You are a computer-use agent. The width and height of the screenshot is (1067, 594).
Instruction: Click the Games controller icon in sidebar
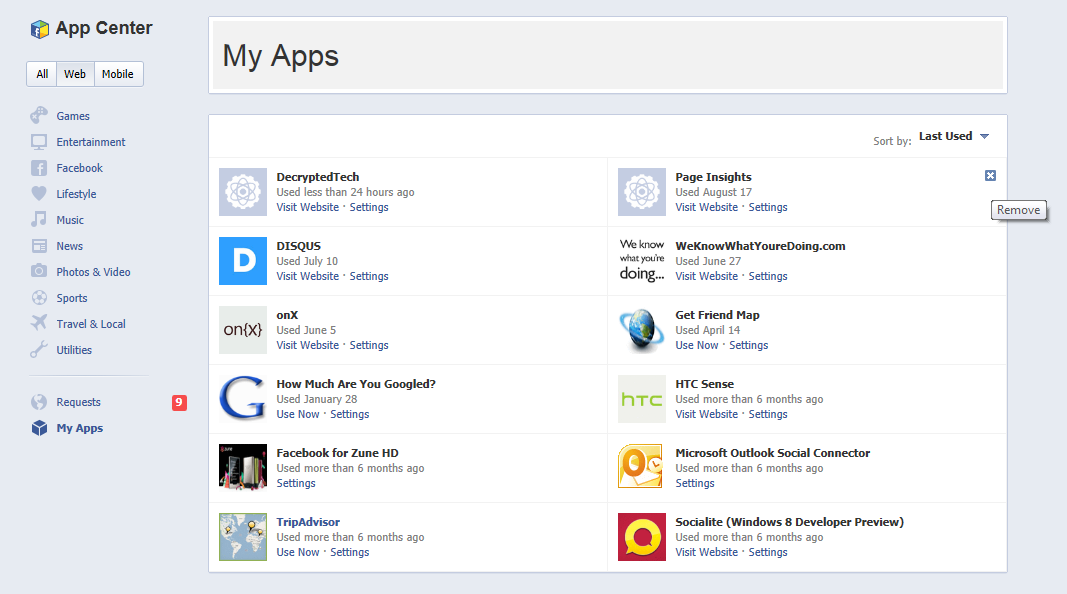pyautogui.click(x=39, y=116)
